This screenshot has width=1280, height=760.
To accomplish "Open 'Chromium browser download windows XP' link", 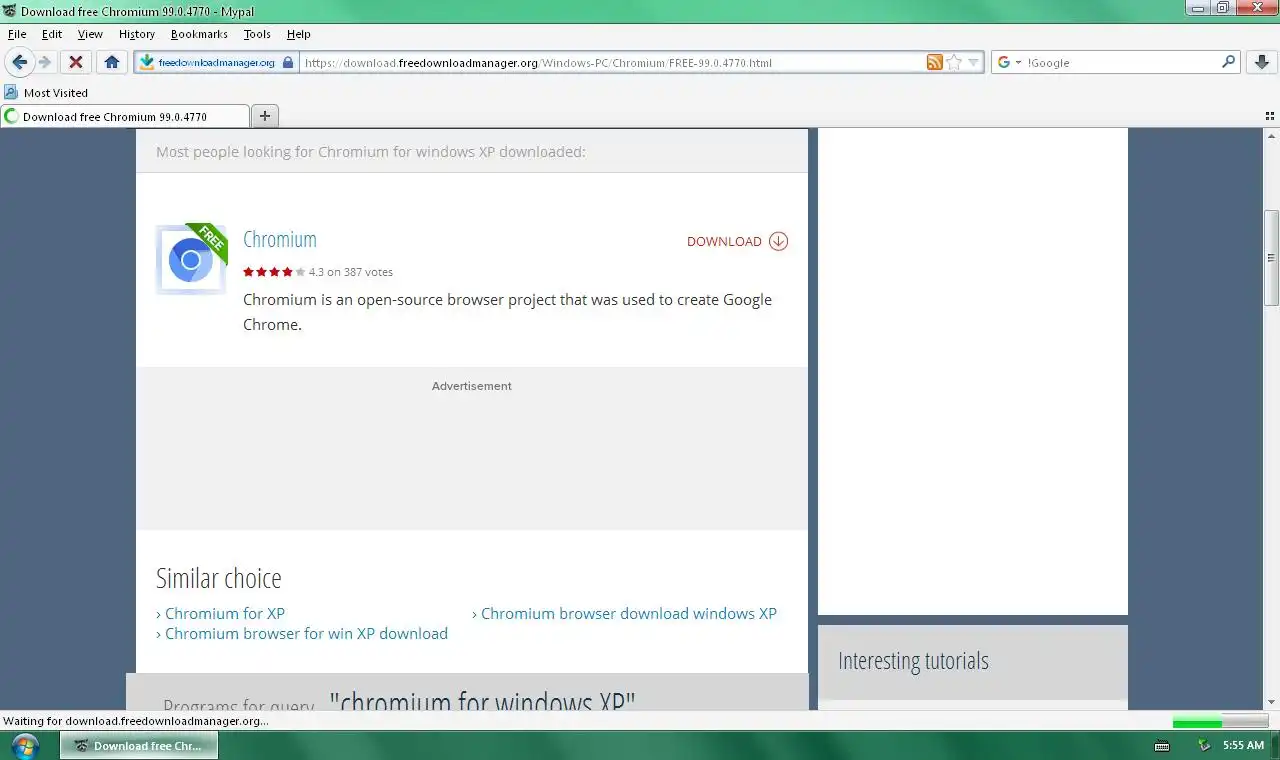I will click(x=629, y=613).
